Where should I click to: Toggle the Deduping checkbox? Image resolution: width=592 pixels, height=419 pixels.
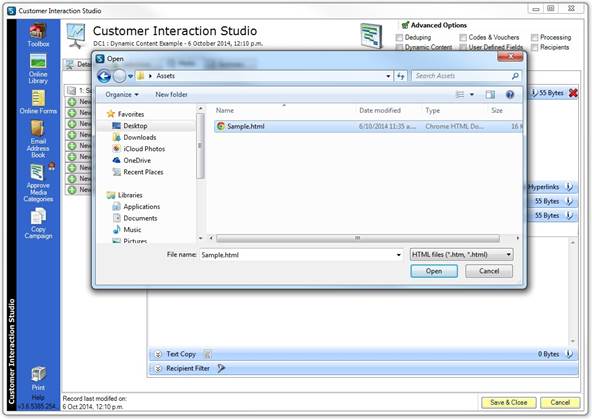tap(399, 38)
